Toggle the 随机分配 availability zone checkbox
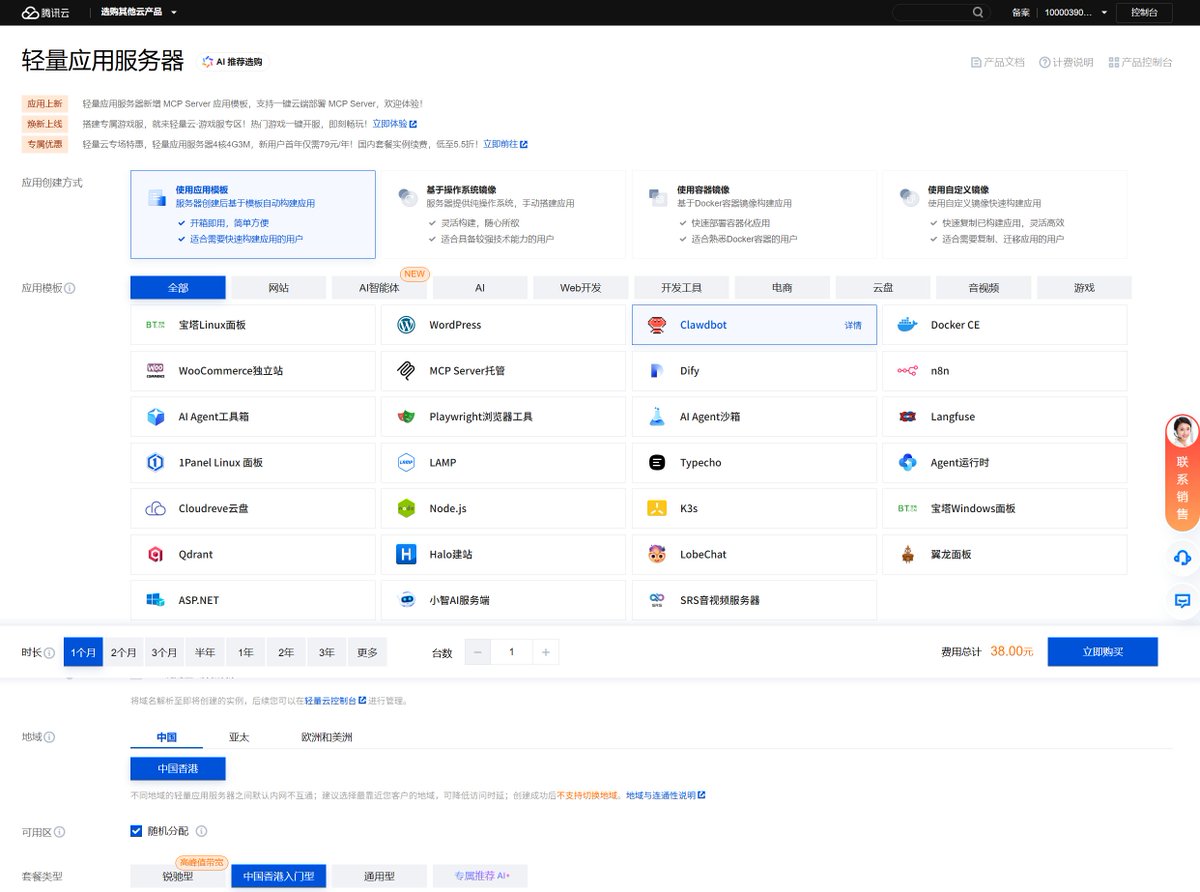 (x=137, y=831)
